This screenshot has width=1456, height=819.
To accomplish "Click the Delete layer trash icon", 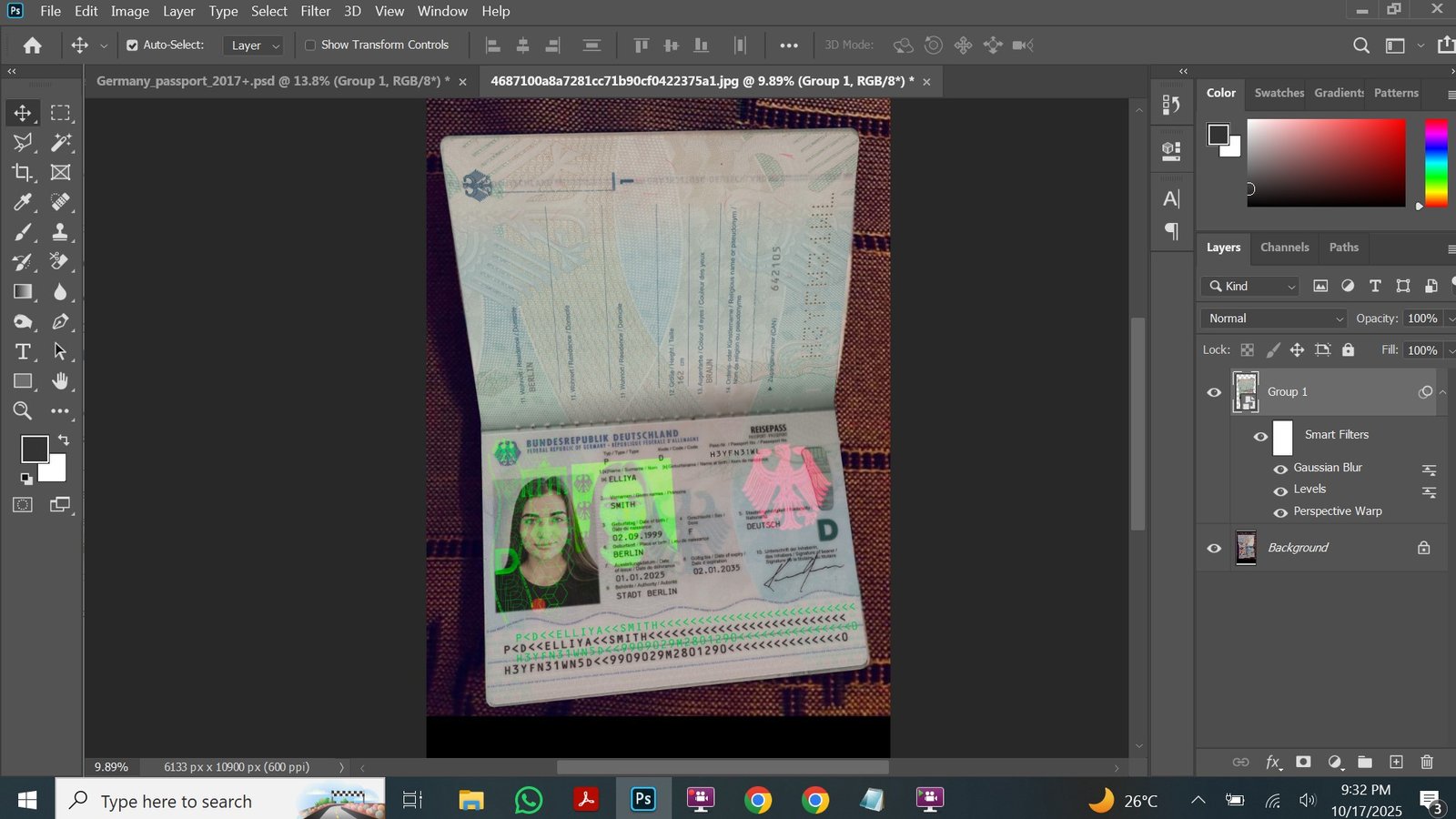I will pyautogui.click(x=1427, y=762).
